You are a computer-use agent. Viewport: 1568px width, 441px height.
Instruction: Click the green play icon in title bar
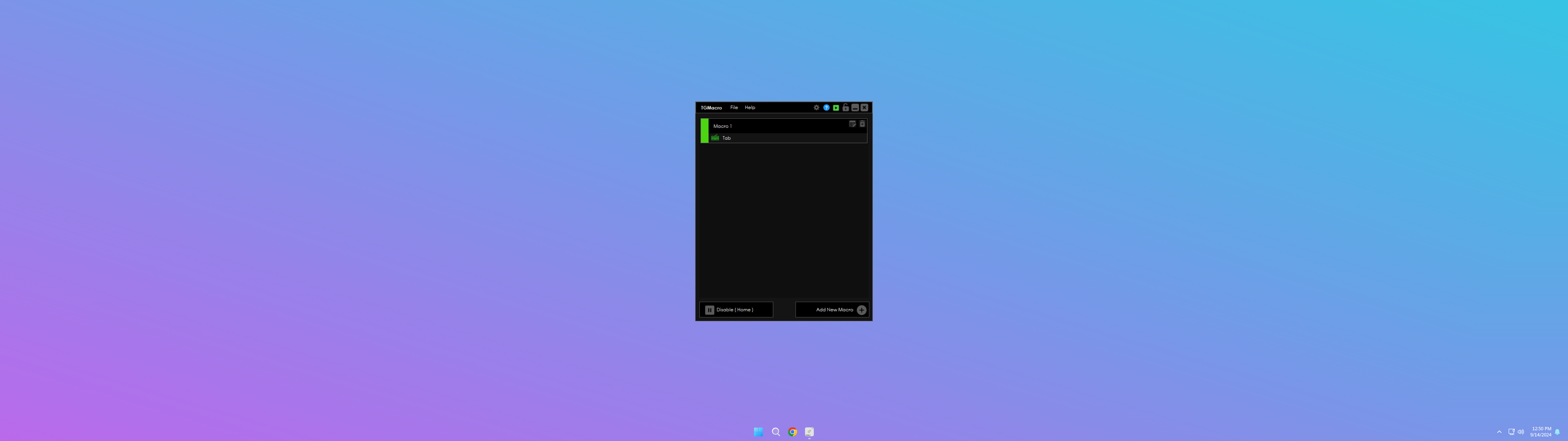click(836, 107)
